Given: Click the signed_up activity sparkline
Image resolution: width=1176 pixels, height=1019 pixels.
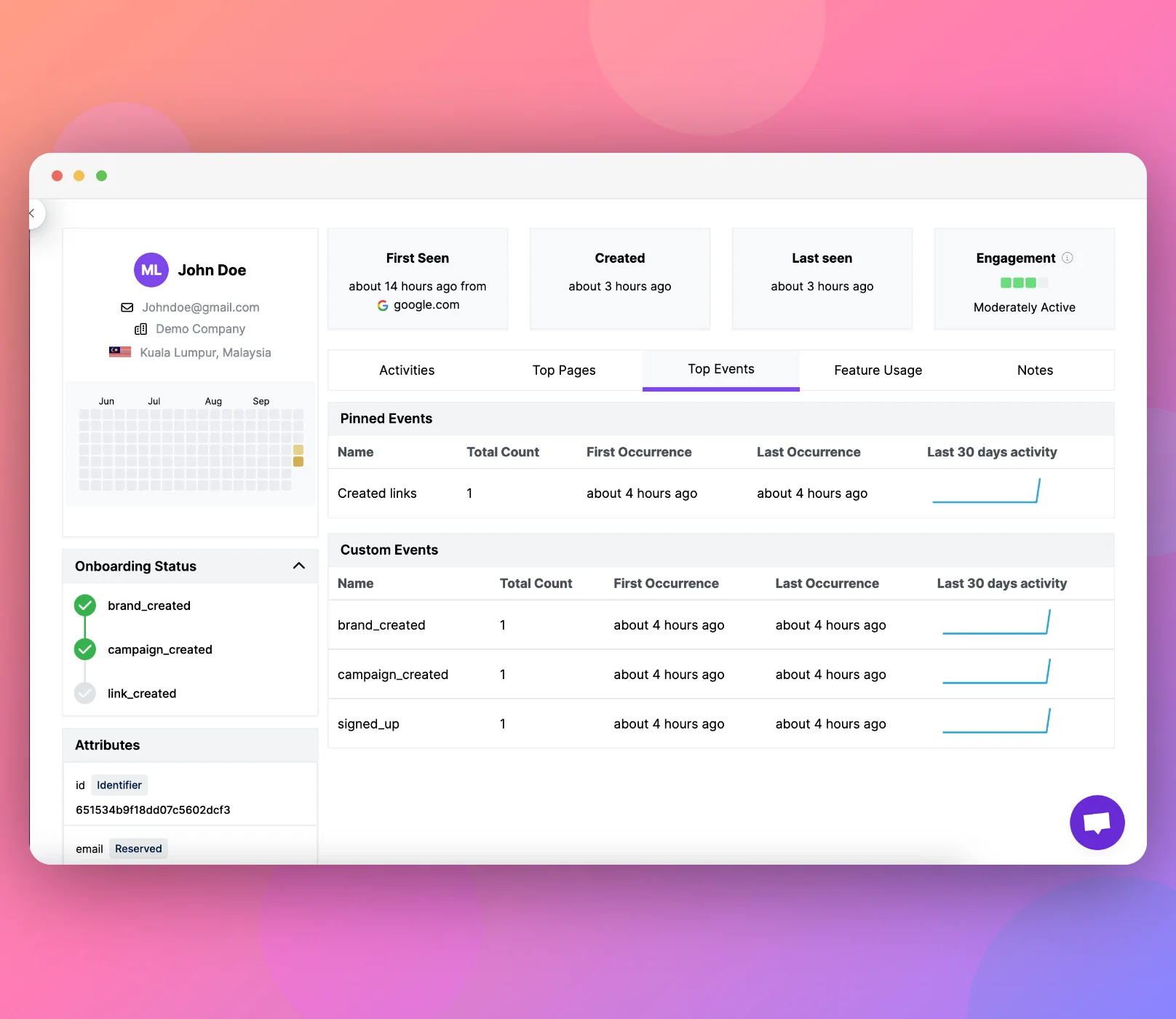Looking at the screenshot, I should tap(996, 721).
